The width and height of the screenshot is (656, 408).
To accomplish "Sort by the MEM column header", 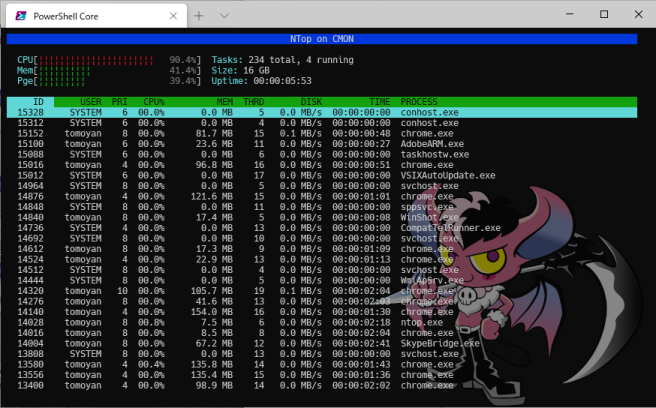I will [225, 102].
